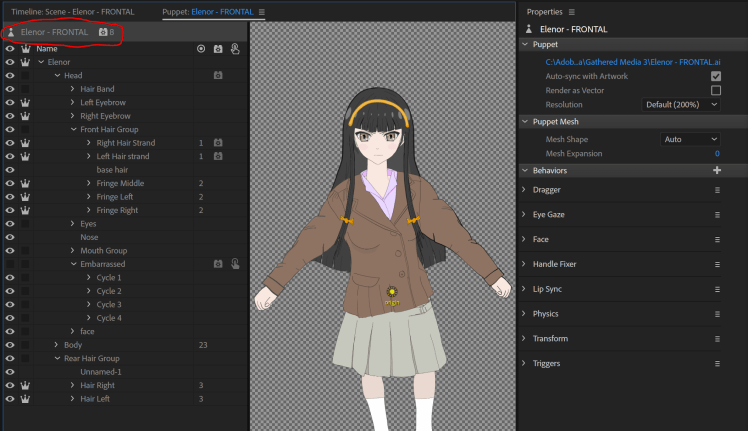Viewport: 748px width, 431px height.
Task: Open the Mesh Shape dropdown
Action: click(x=690, y=139)
